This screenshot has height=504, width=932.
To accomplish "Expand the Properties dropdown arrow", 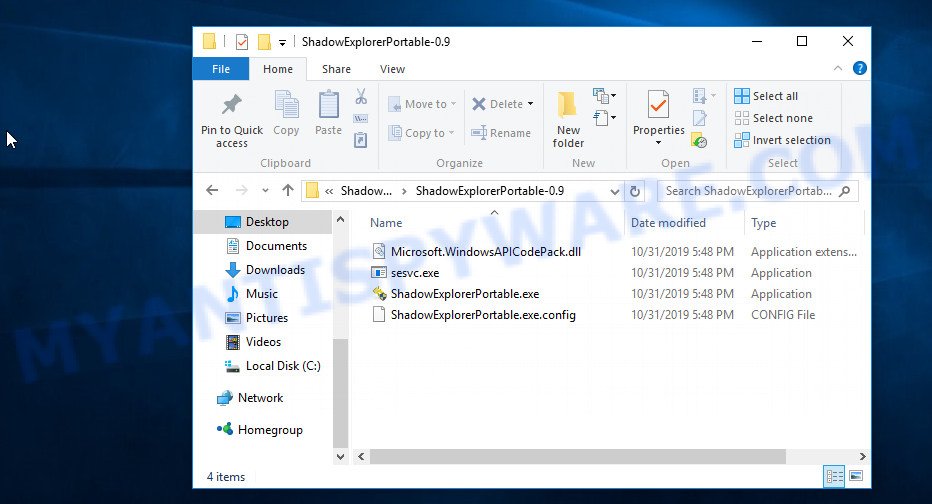I will pos(658,143).
